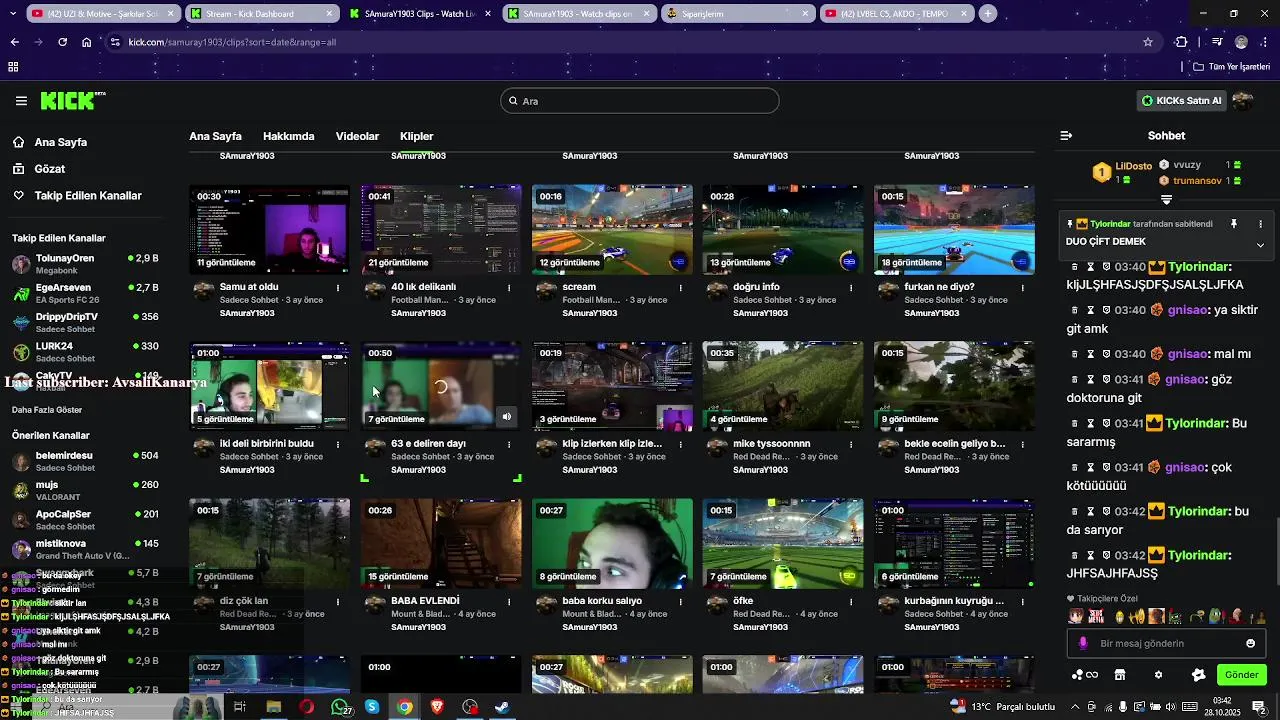Image resolution: width=1280 pixels, height=720 pixels.
Task: Bookmark this page with the star icon
Action: 1148,42
